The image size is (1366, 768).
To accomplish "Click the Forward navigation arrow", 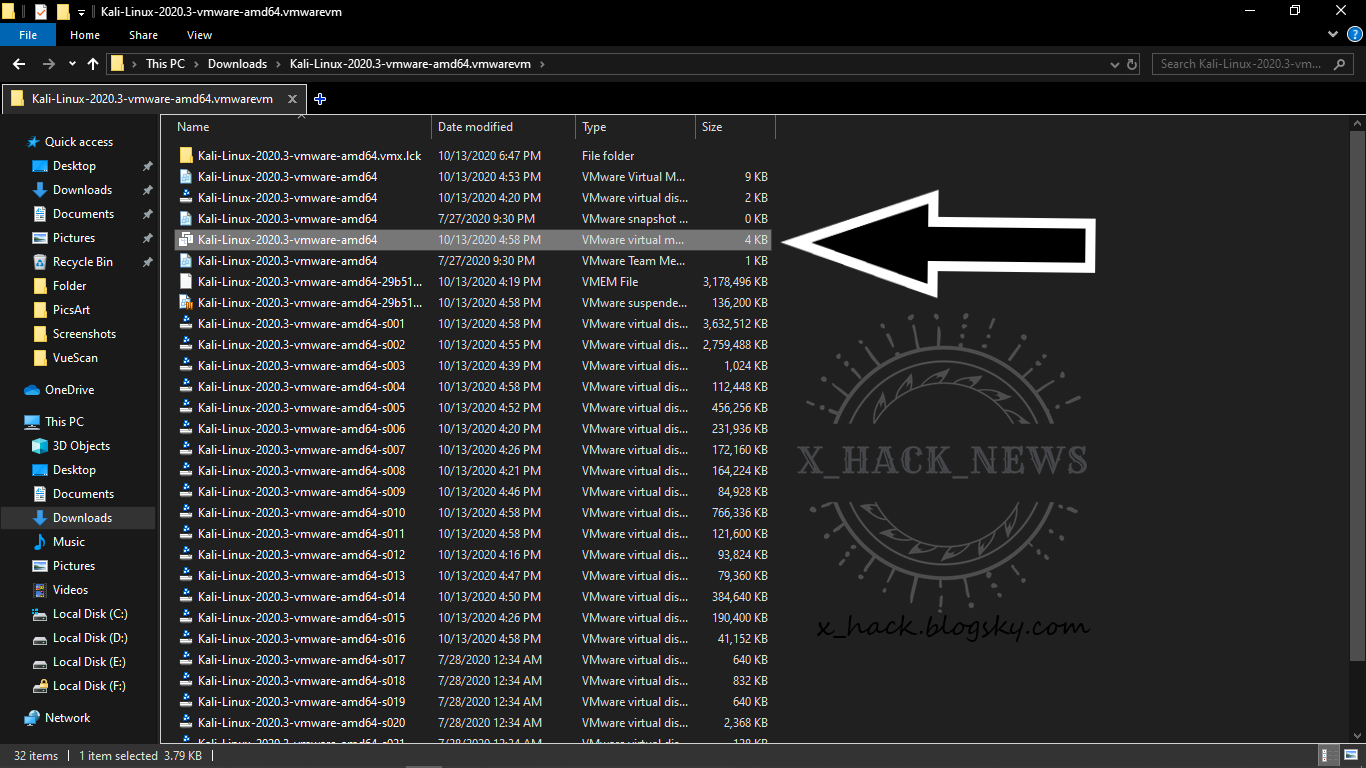I will 47,64.
